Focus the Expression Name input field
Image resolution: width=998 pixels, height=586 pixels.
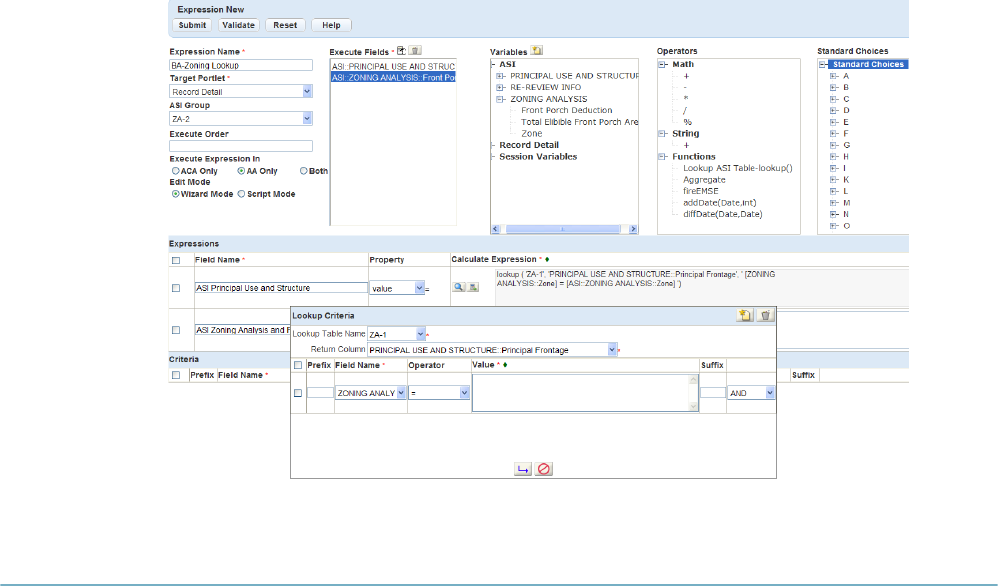(x=241, y=65)
